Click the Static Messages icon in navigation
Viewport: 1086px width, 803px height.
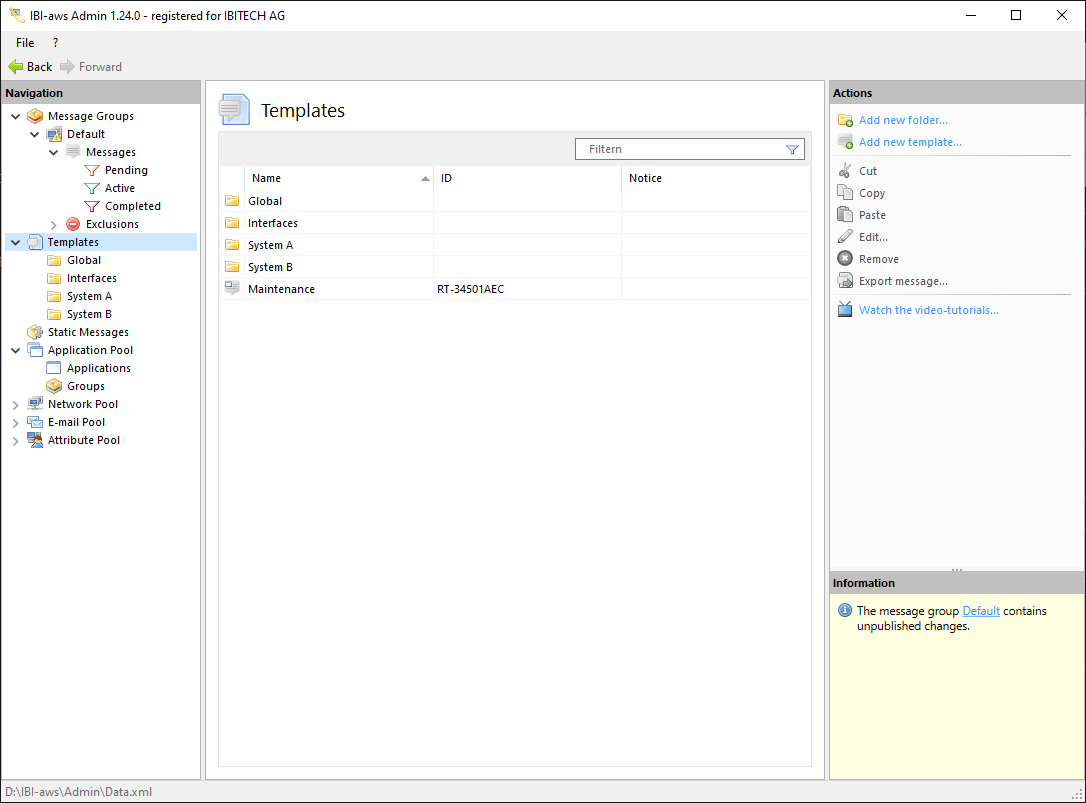click(x=35, y=332)
